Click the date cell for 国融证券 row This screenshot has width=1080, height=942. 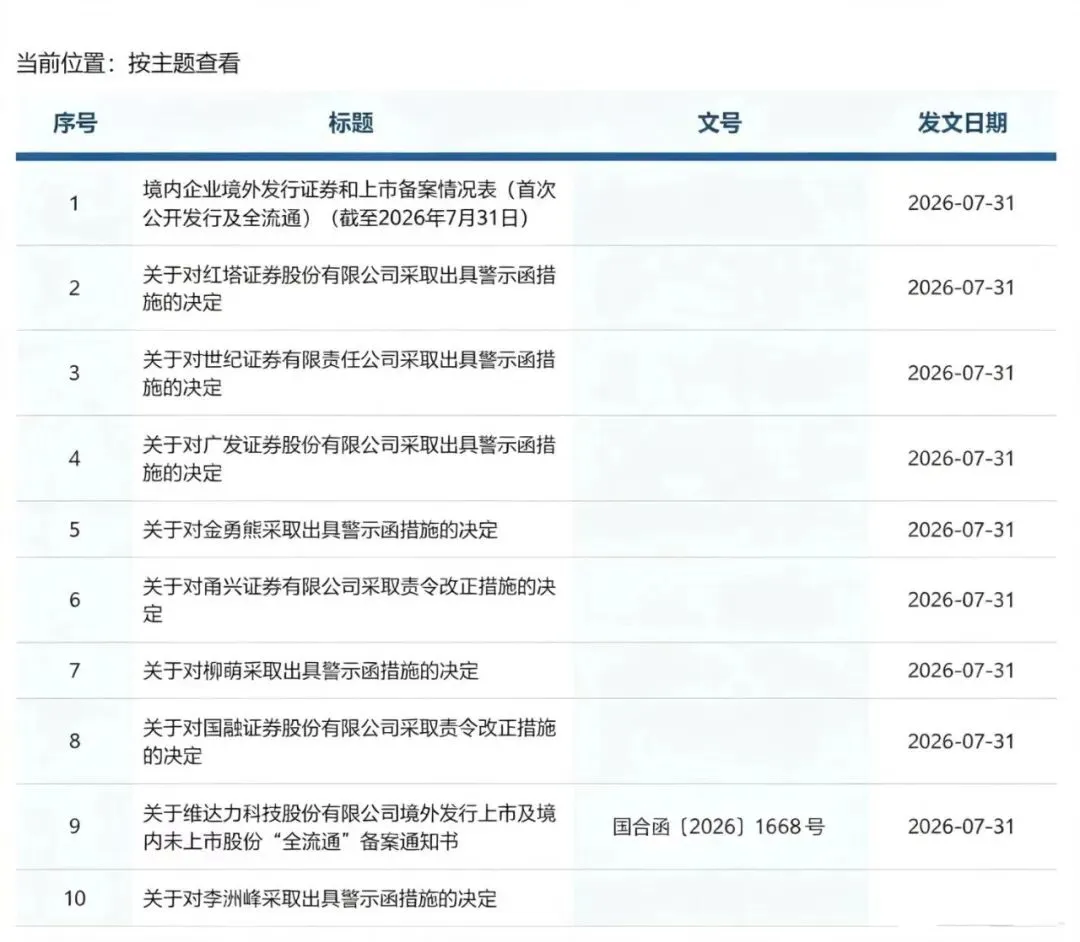[x=962, y=742]
